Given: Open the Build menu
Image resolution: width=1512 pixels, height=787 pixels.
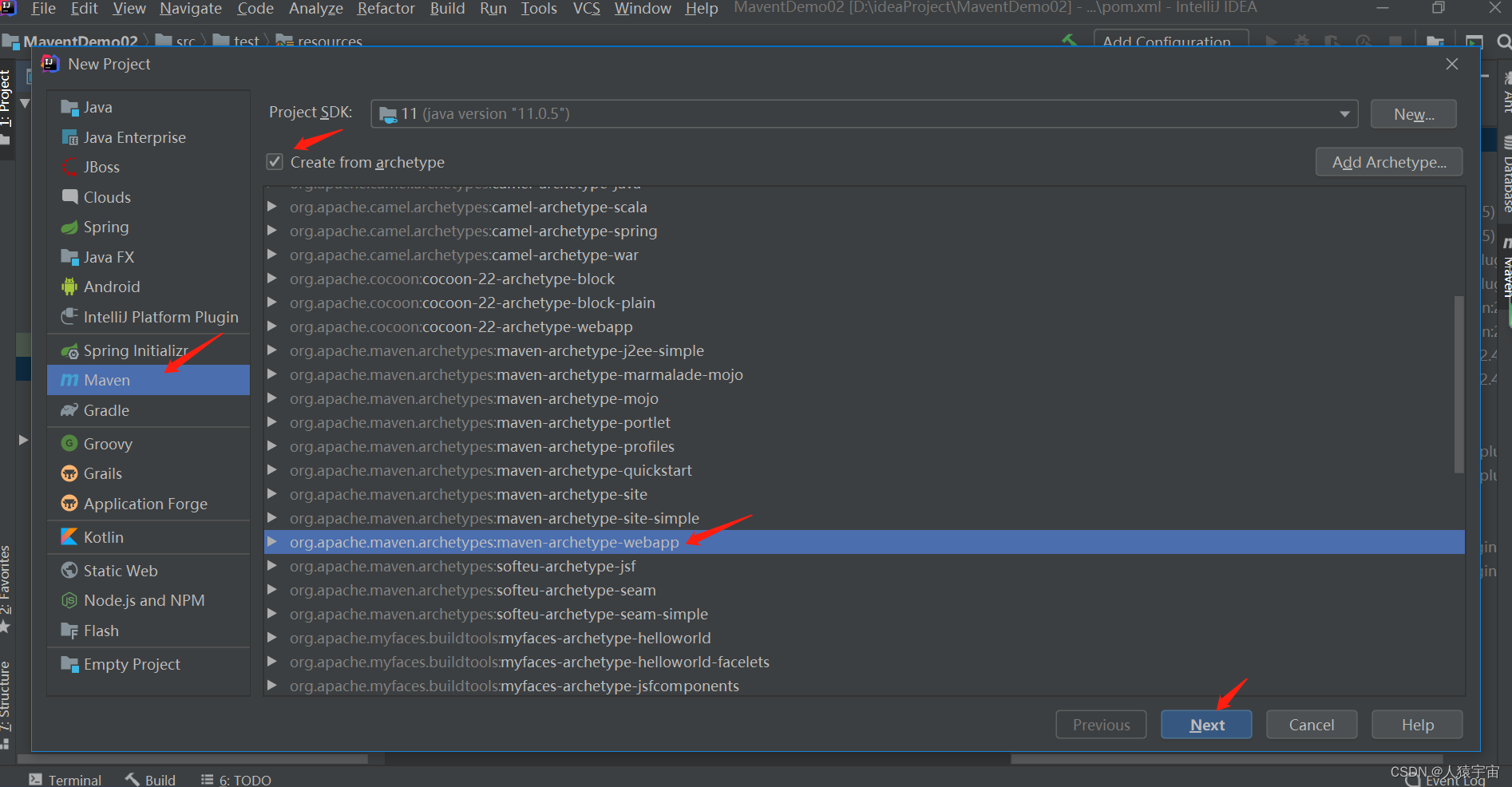Looking at the screenshot, I should tap(447, 9).
